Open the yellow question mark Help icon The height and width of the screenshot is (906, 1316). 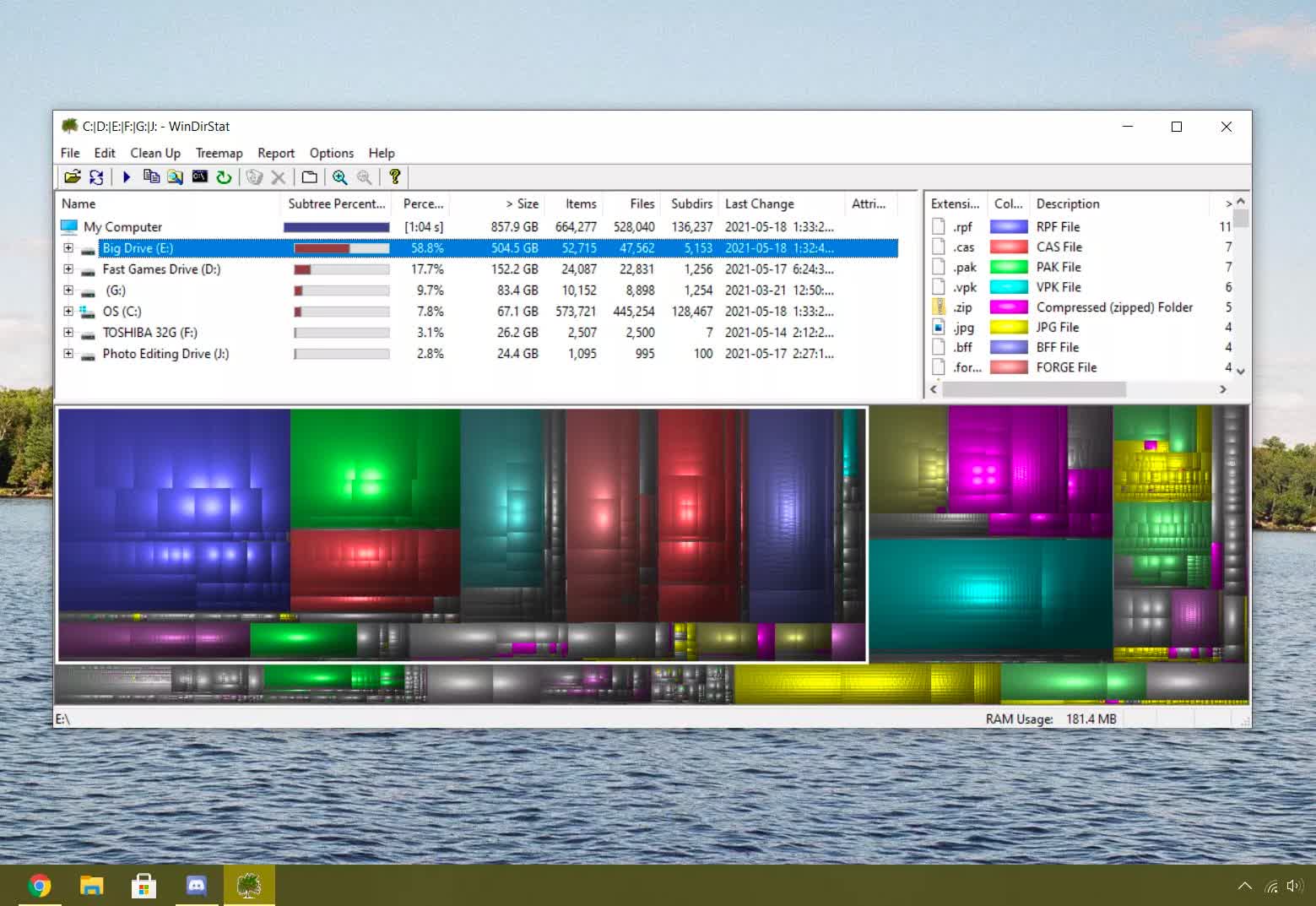pos(394,177)
